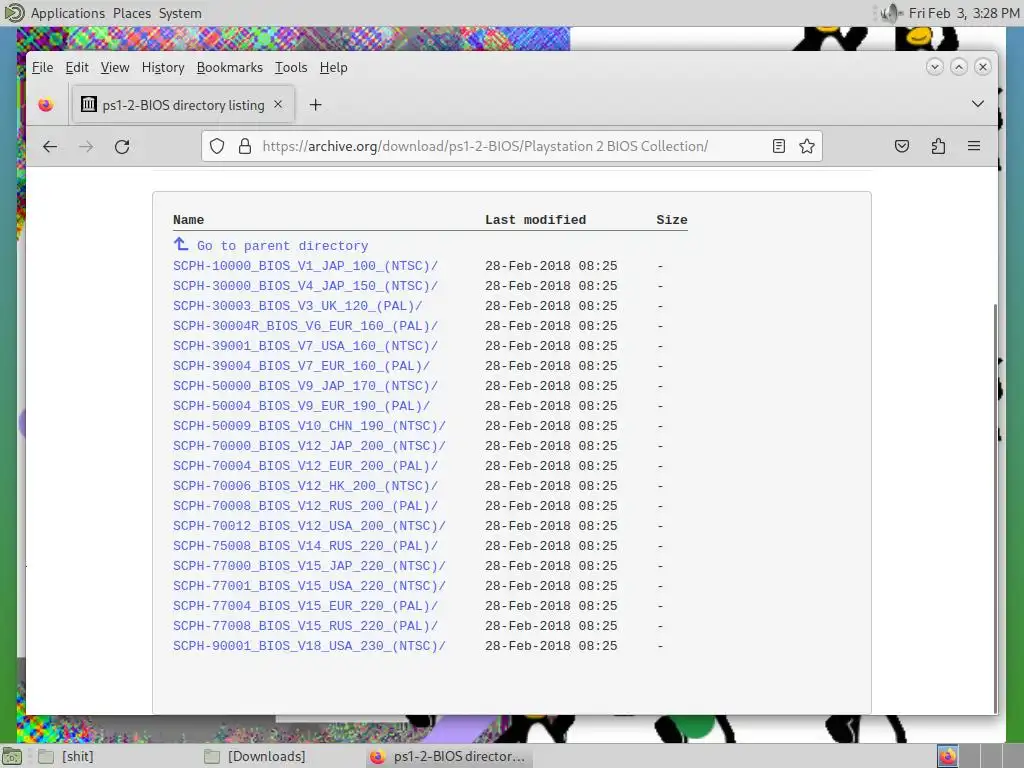Close the ps1-2-BIOS directory listing tab
Viewport: 1024px width, 768px height.
tap(278, 104)
